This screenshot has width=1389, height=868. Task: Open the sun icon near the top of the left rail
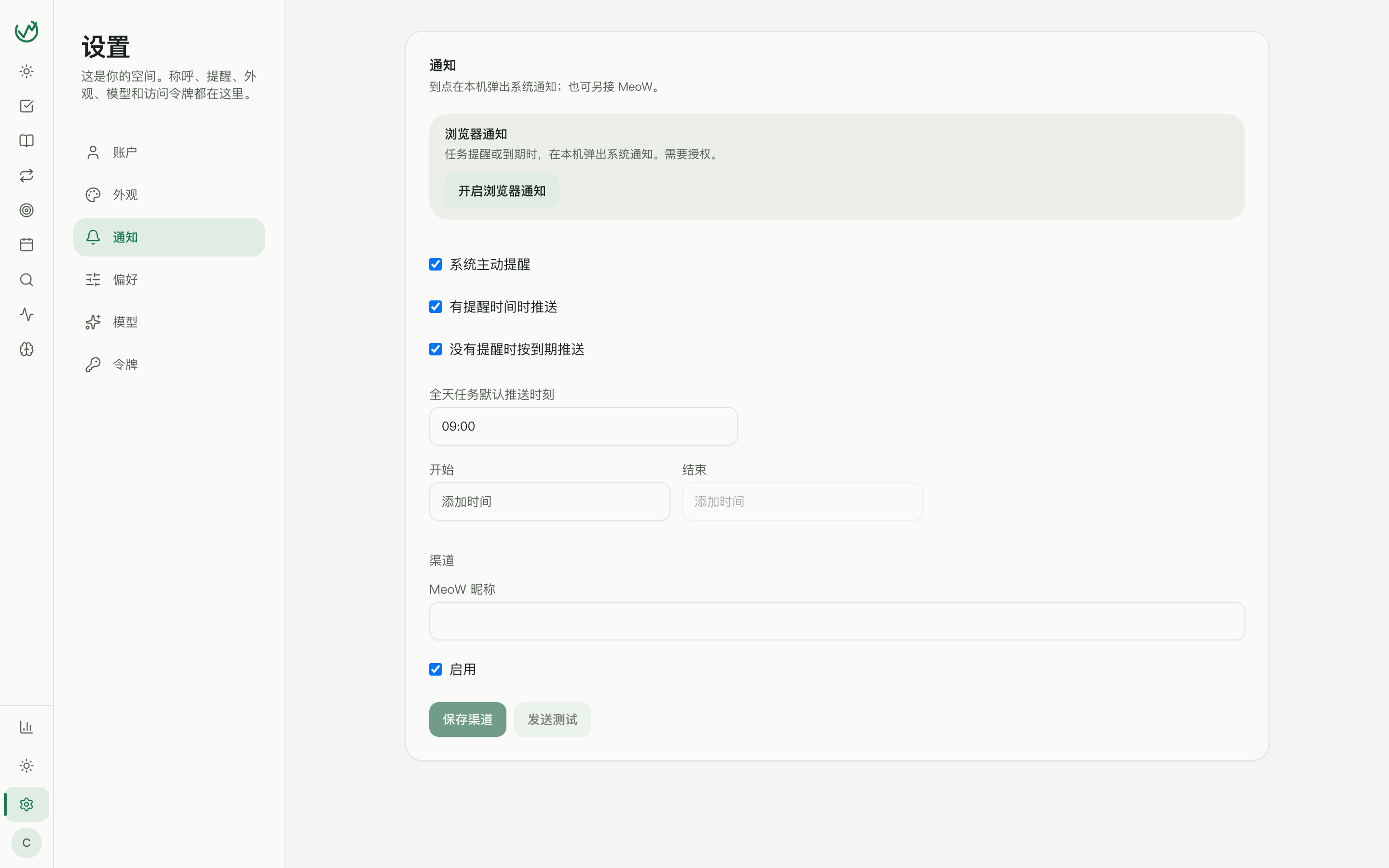point(27,71)
